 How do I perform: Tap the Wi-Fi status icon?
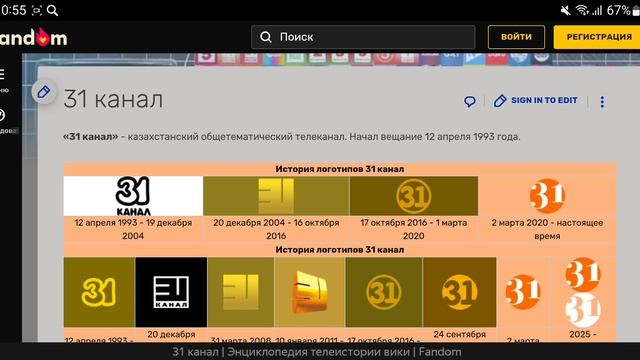pyautogui.click(x=582, y=10)
